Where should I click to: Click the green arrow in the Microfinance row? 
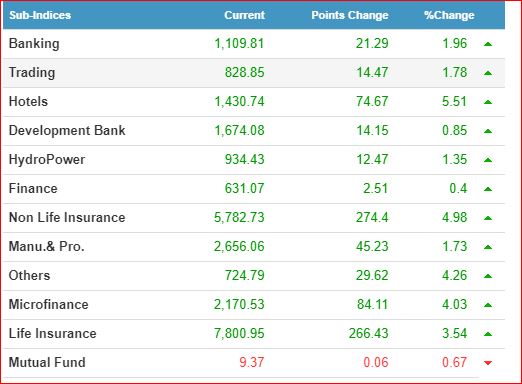(488, 305)
